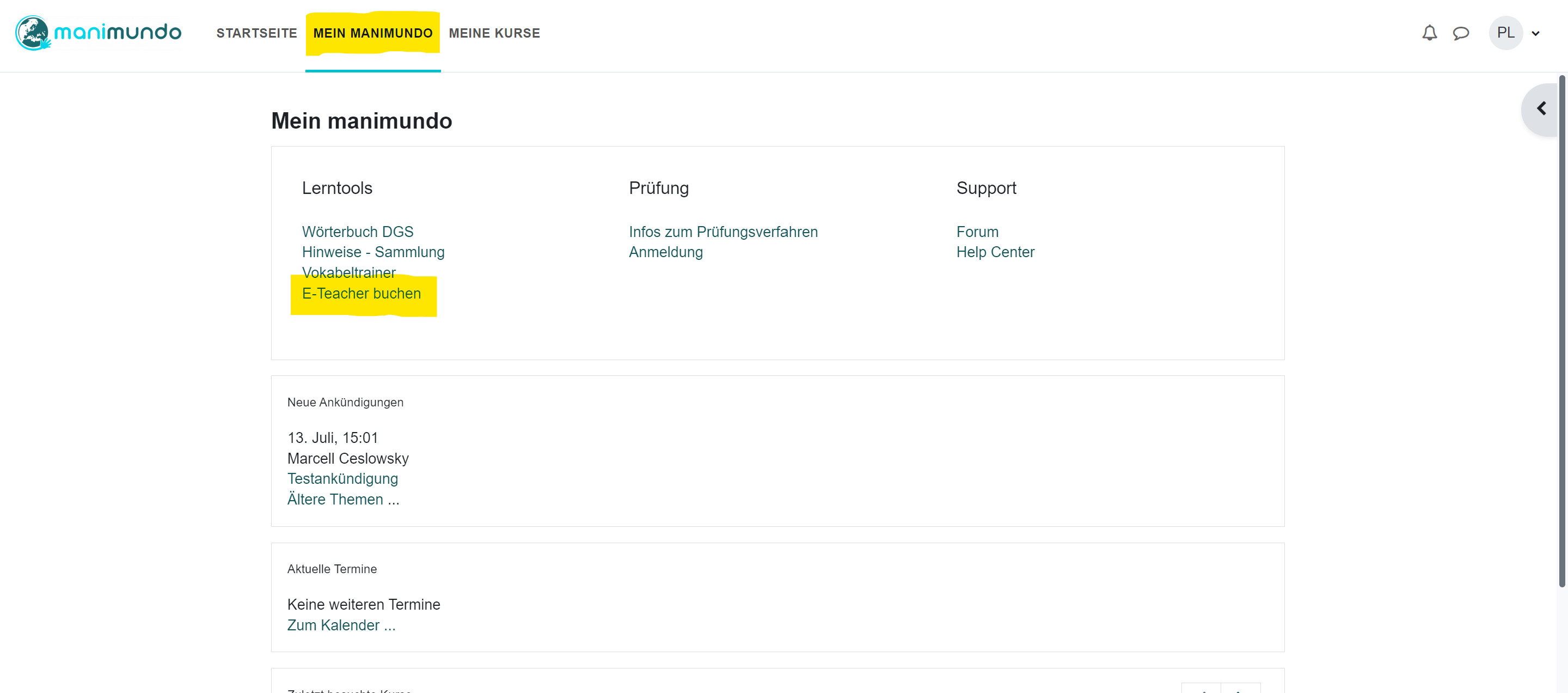Open the messages speech bubble icon
Image resolution: width=1568 pixels, height=693 pixels.
click(x=1461, y=33)
